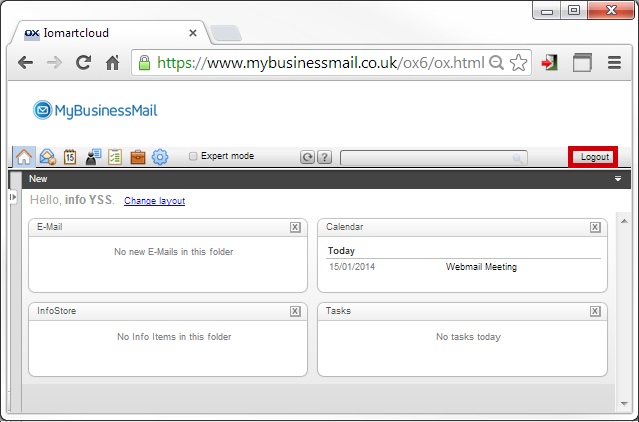Screen dimensions: 639x422
Task: Click the webmail refresh icon
Action: [x=308, y=157]
